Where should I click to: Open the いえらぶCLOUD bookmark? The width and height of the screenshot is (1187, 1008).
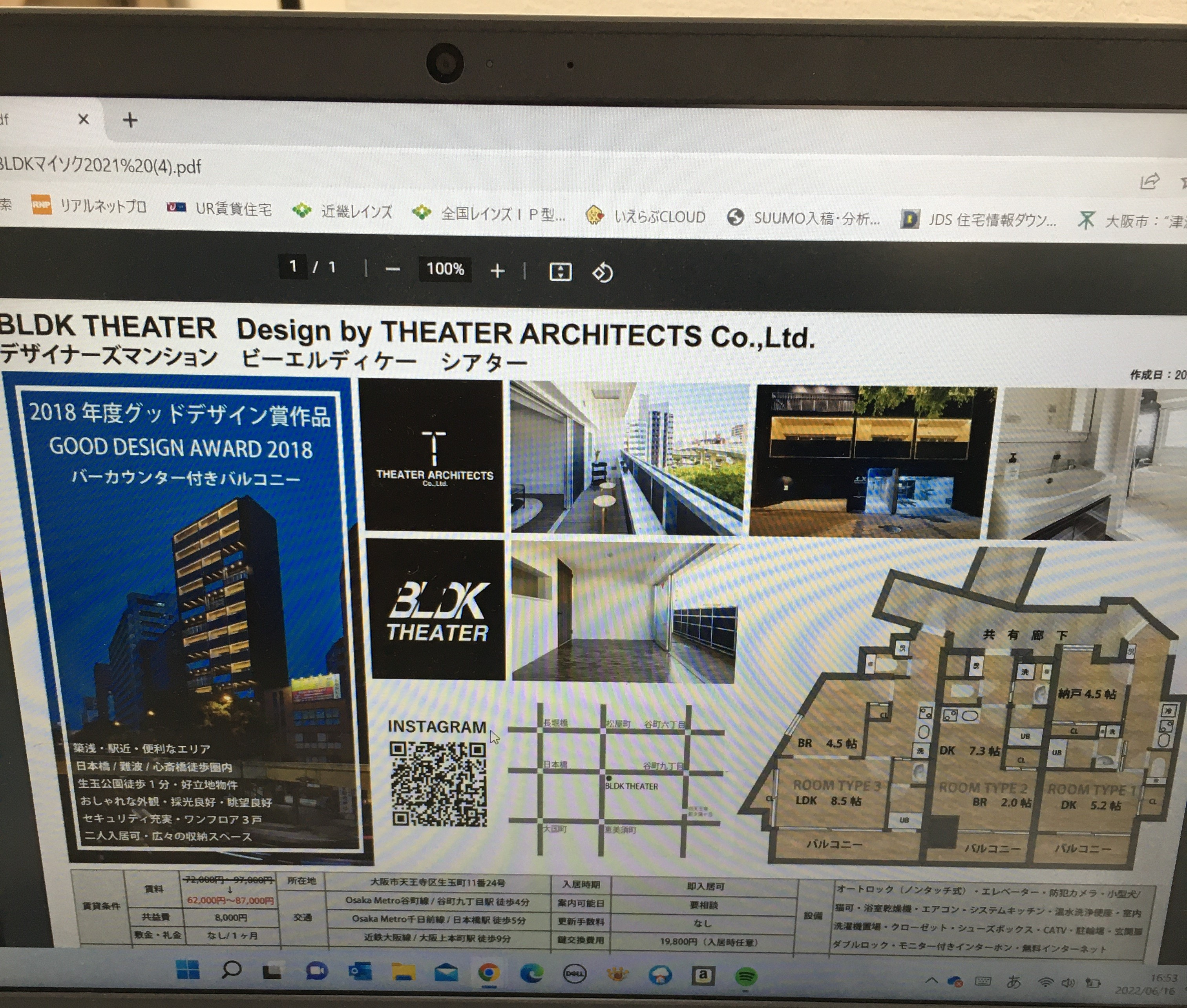pos(646,216)
